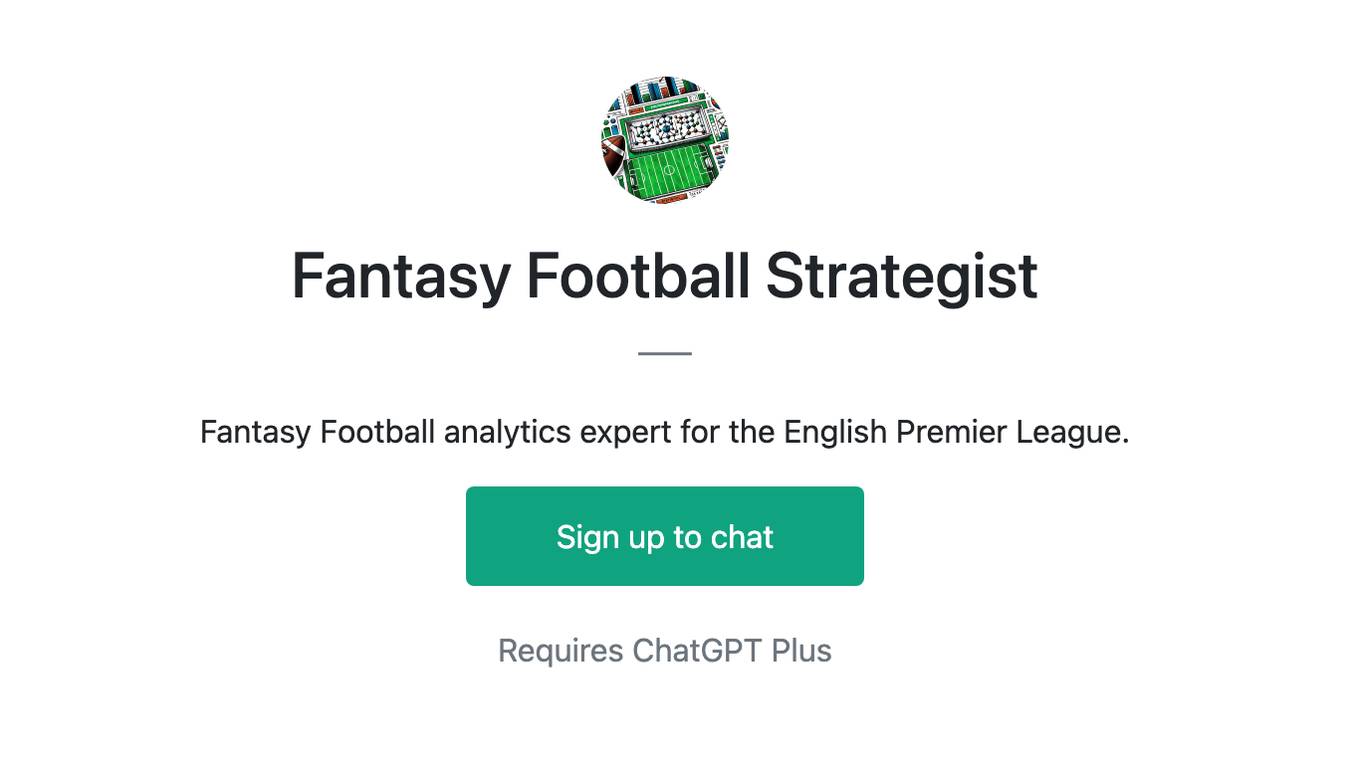The height and width of the screenshot is (764, 1360).
Task: Click the word "Football" in the title
Action: (x=638, y=275)
